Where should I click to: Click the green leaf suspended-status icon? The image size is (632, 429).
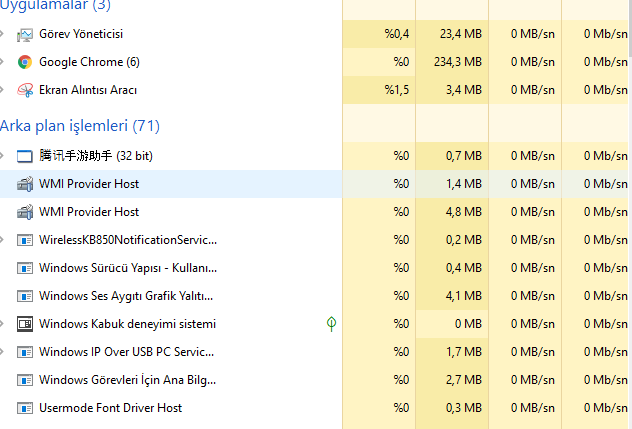331,324
